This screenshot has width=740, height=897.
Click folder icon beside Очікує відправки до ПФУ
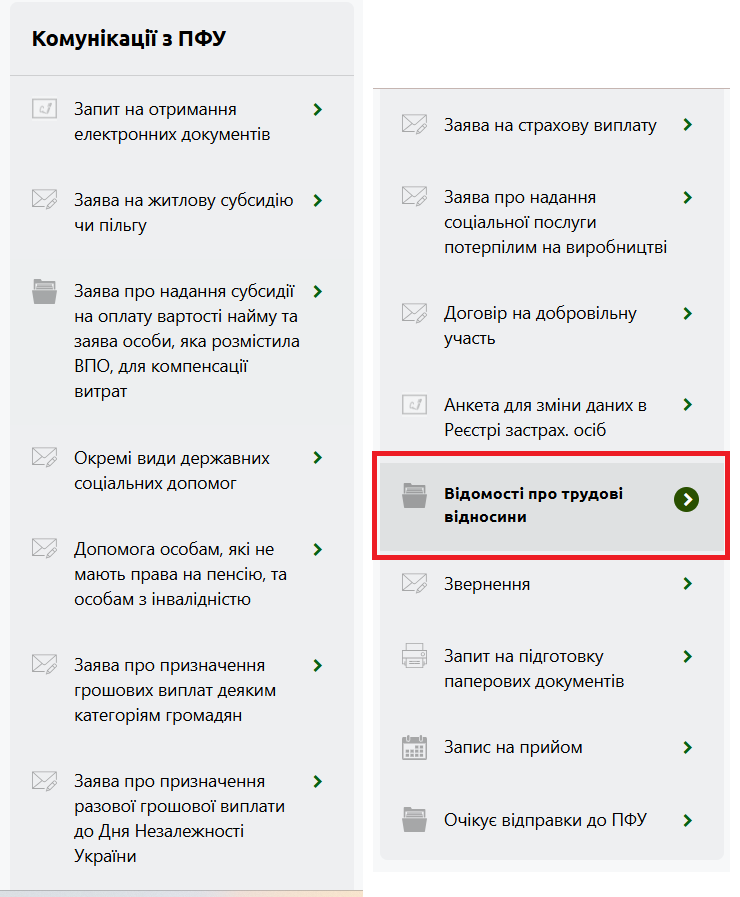[x=414, y=820]
